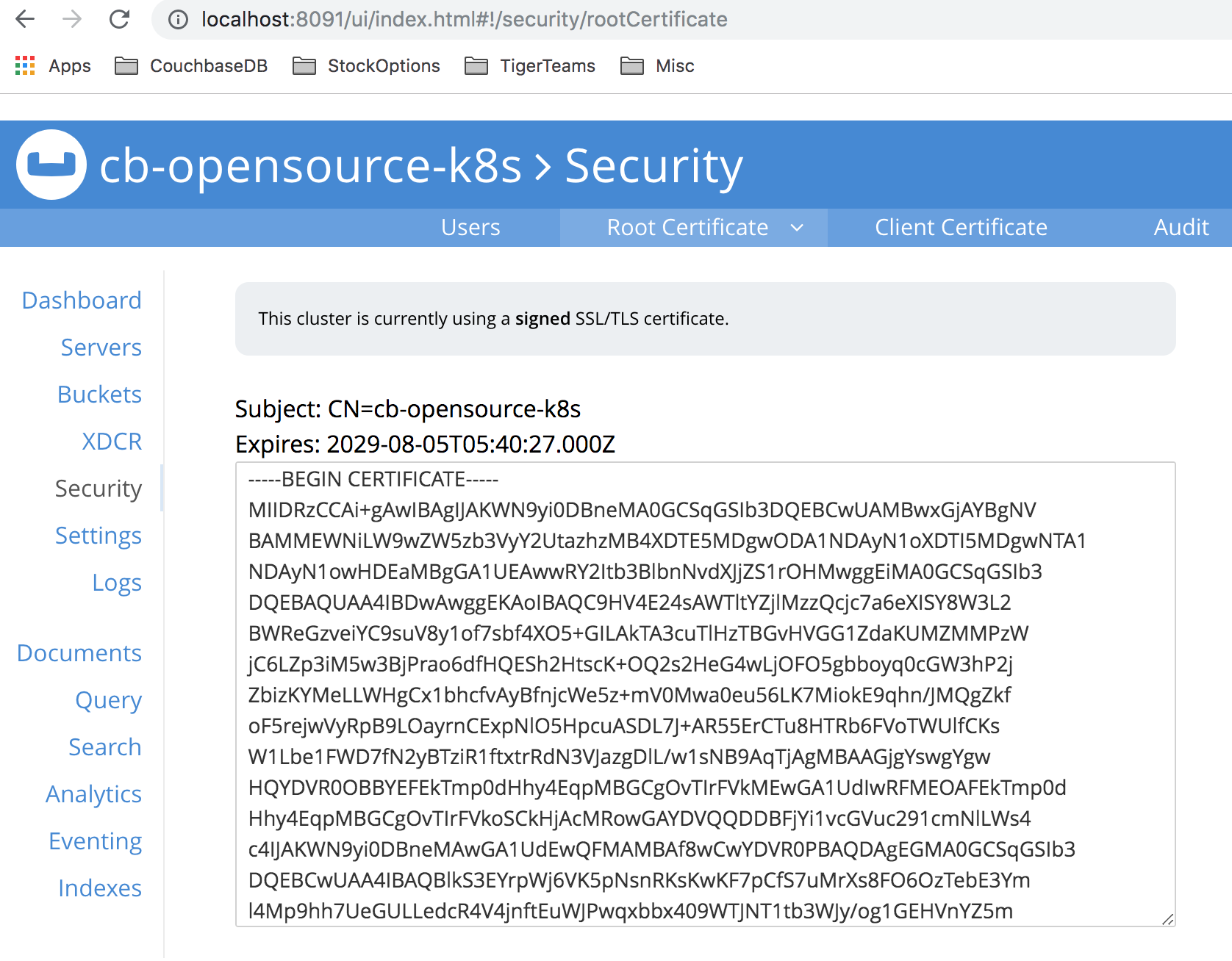Select Security in sidebar
1232x961 pixels.
[99, 489]
